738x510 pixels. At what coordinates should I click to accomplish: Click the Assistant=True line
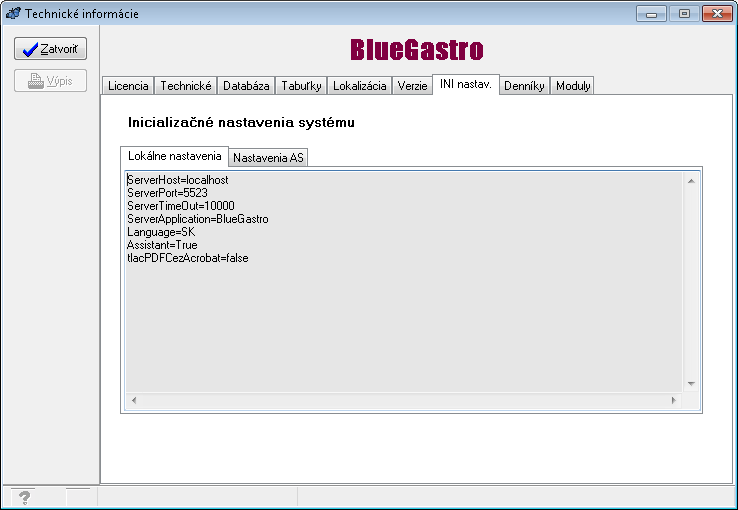point(162,245)
